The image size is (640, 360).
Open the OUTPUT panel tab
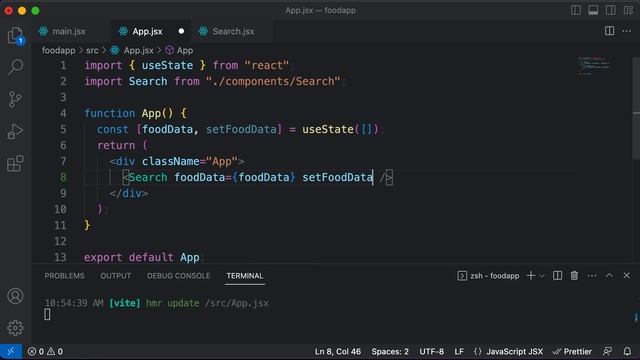(x=116, y=276)
